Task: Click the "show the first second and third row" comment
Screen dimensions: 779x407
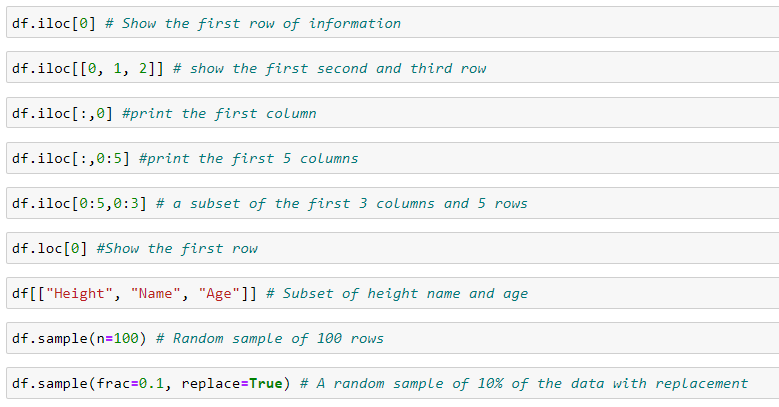Action: pyautogui.click(x=329, y=68)
